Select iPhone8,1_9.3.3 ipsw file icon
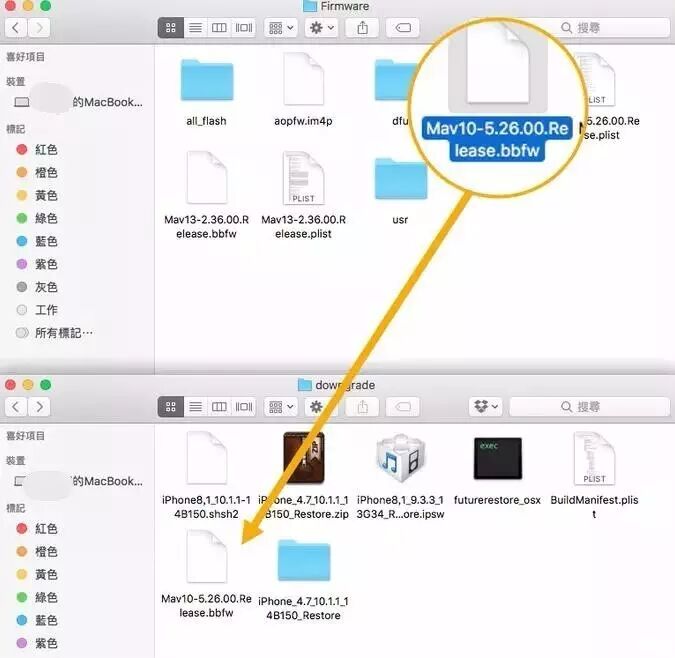This screenshot has width=675, height=658. point(400,459)
